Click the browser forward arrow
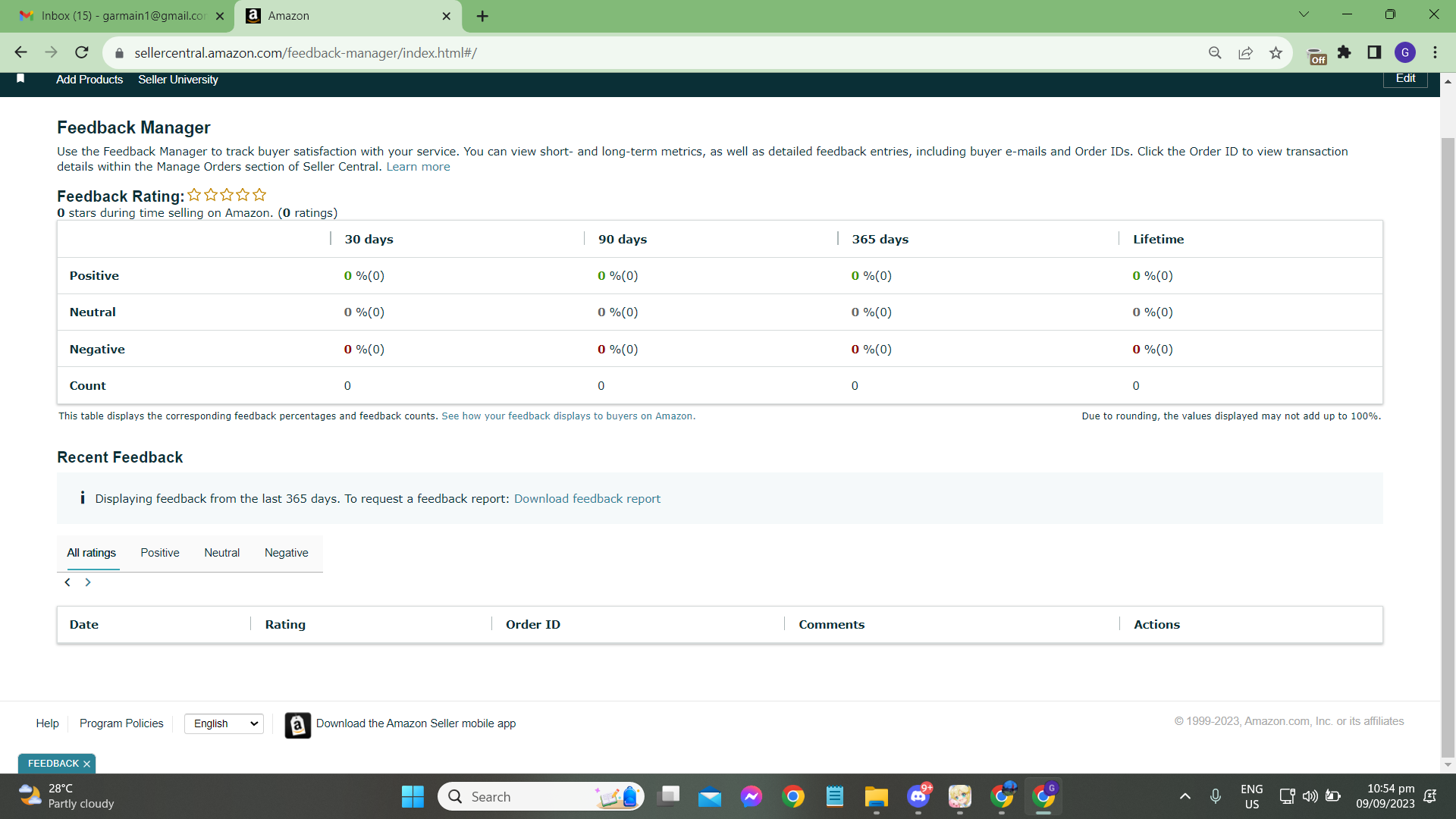 pyautogui.click(x=51, y=52)
